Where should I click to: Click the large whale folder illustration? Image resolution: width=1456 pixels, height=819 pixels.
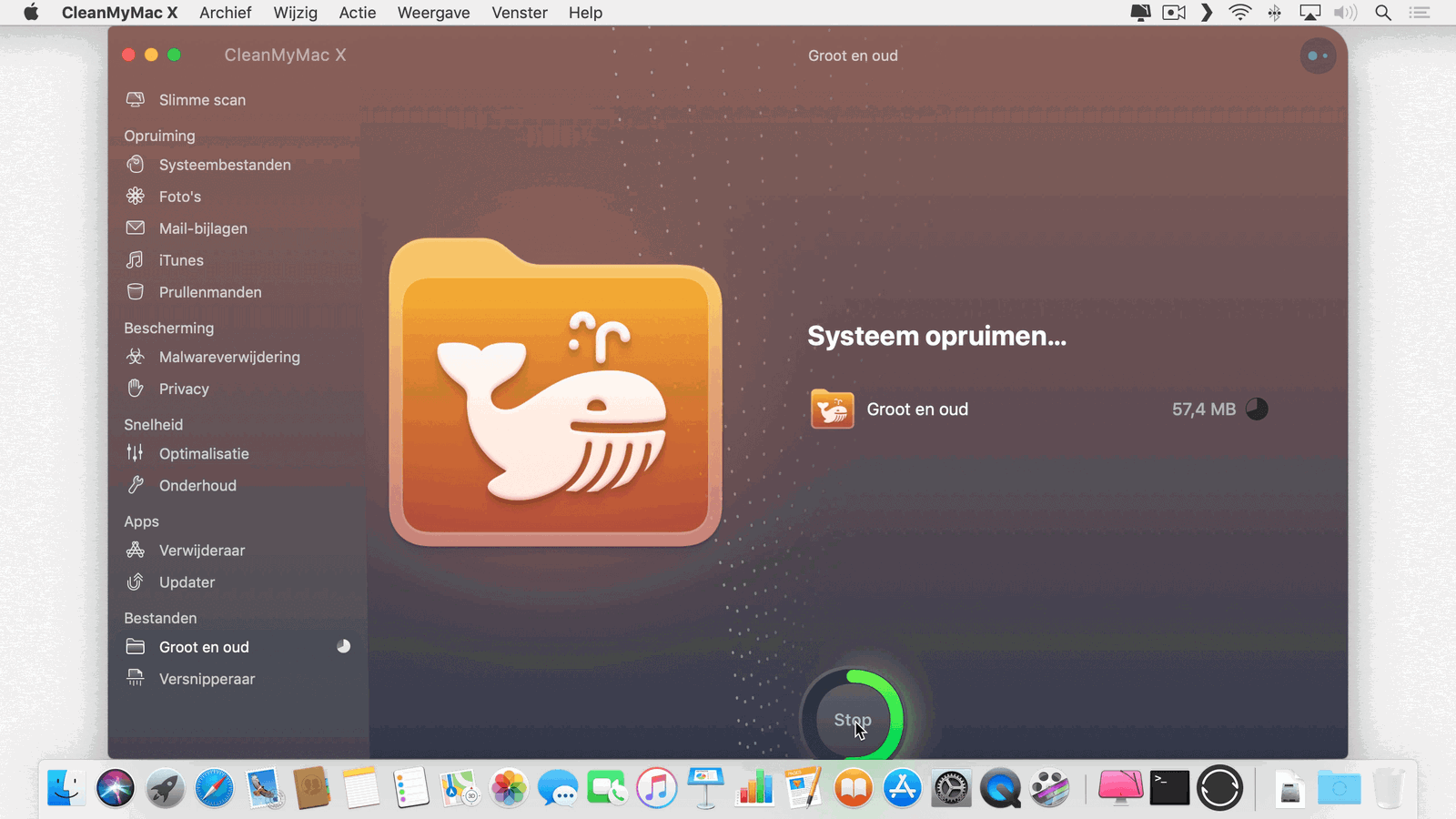555,391
